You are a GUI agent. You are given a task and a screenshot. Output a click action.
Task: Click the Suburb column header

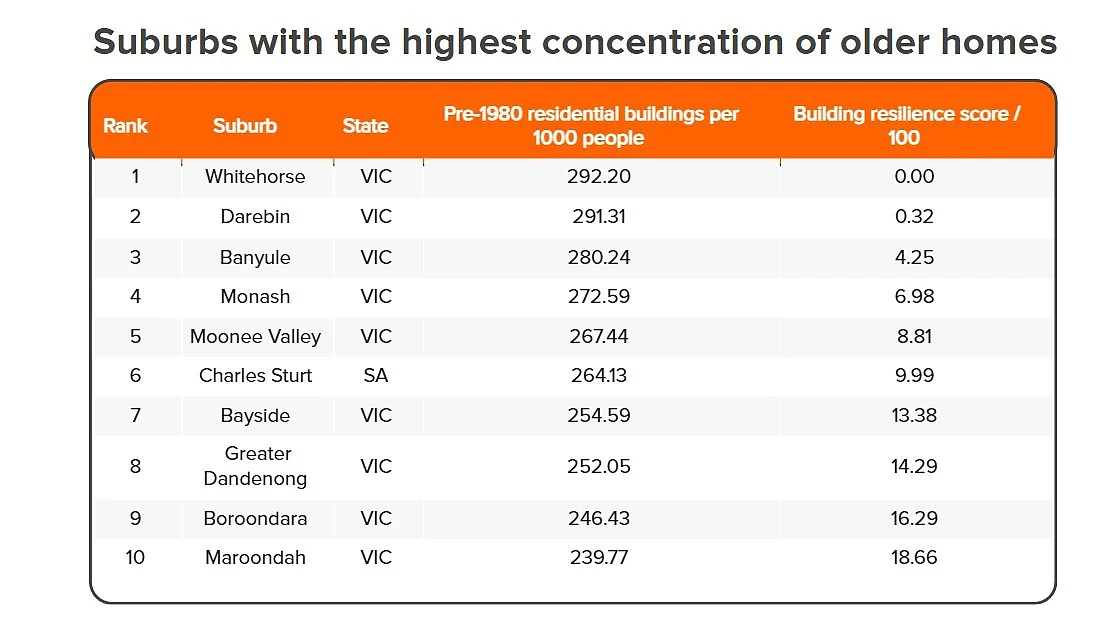pos(245,126)
